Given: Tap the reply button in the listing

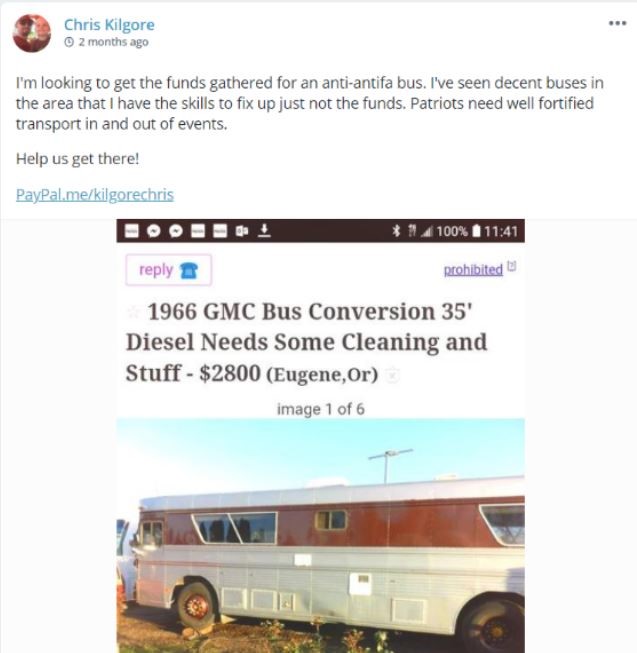Looking at the screenshot, I should coord(168,270).
